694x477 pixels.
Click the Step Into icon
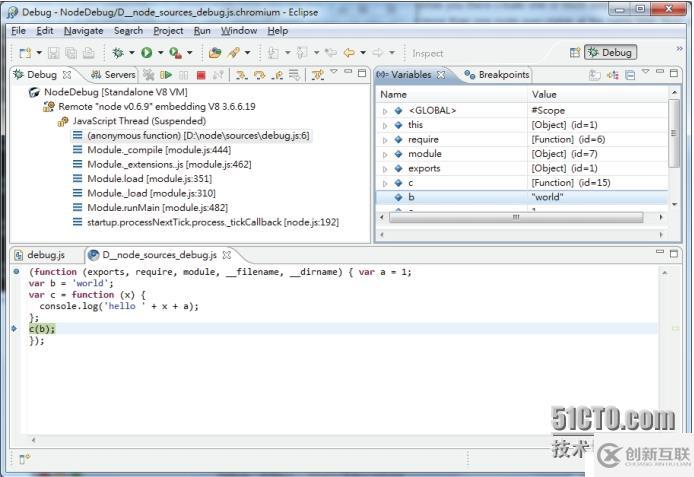[242, 75]
